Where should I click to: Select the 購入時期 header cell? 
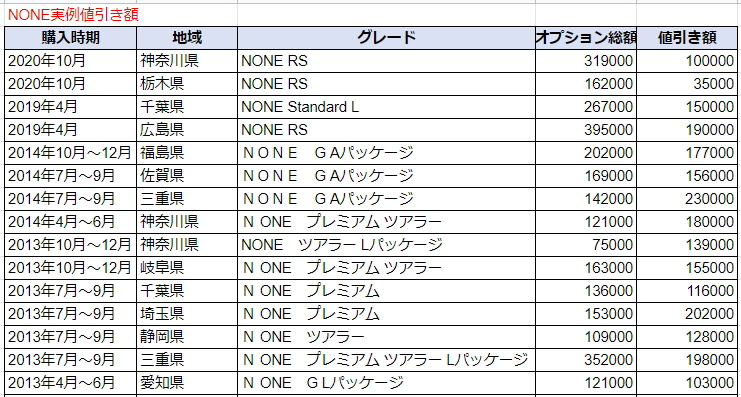tap(71, 38)
